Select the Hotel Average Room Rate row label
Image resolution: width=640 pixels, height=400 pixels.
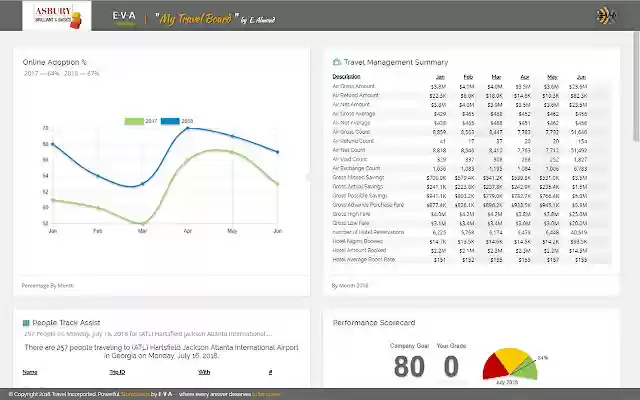[364, 259]
